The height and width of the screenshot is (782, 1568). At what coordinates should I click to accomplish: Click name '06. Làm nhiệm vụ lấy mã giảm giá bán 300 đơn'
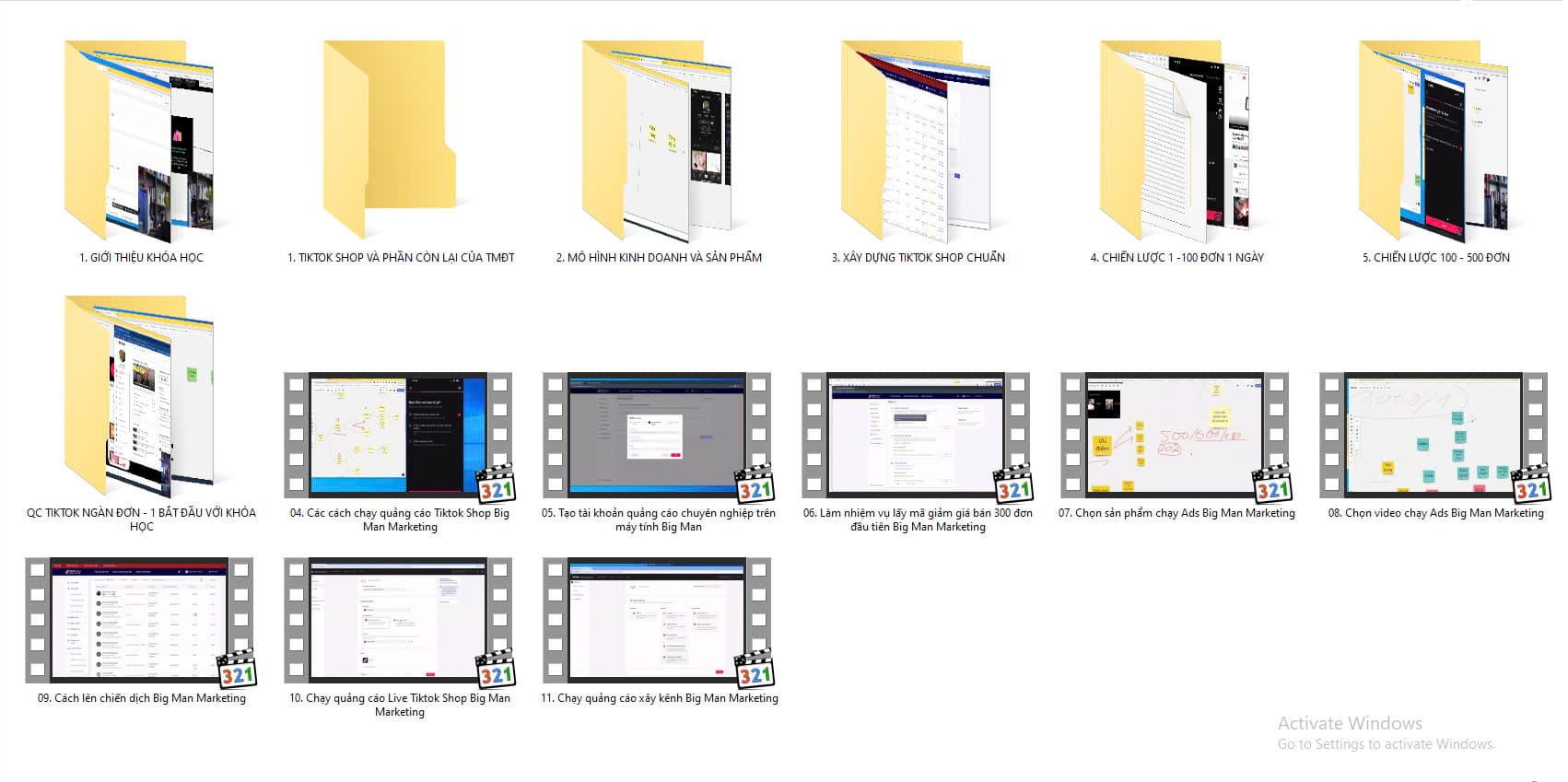click(x=918, y=519)
